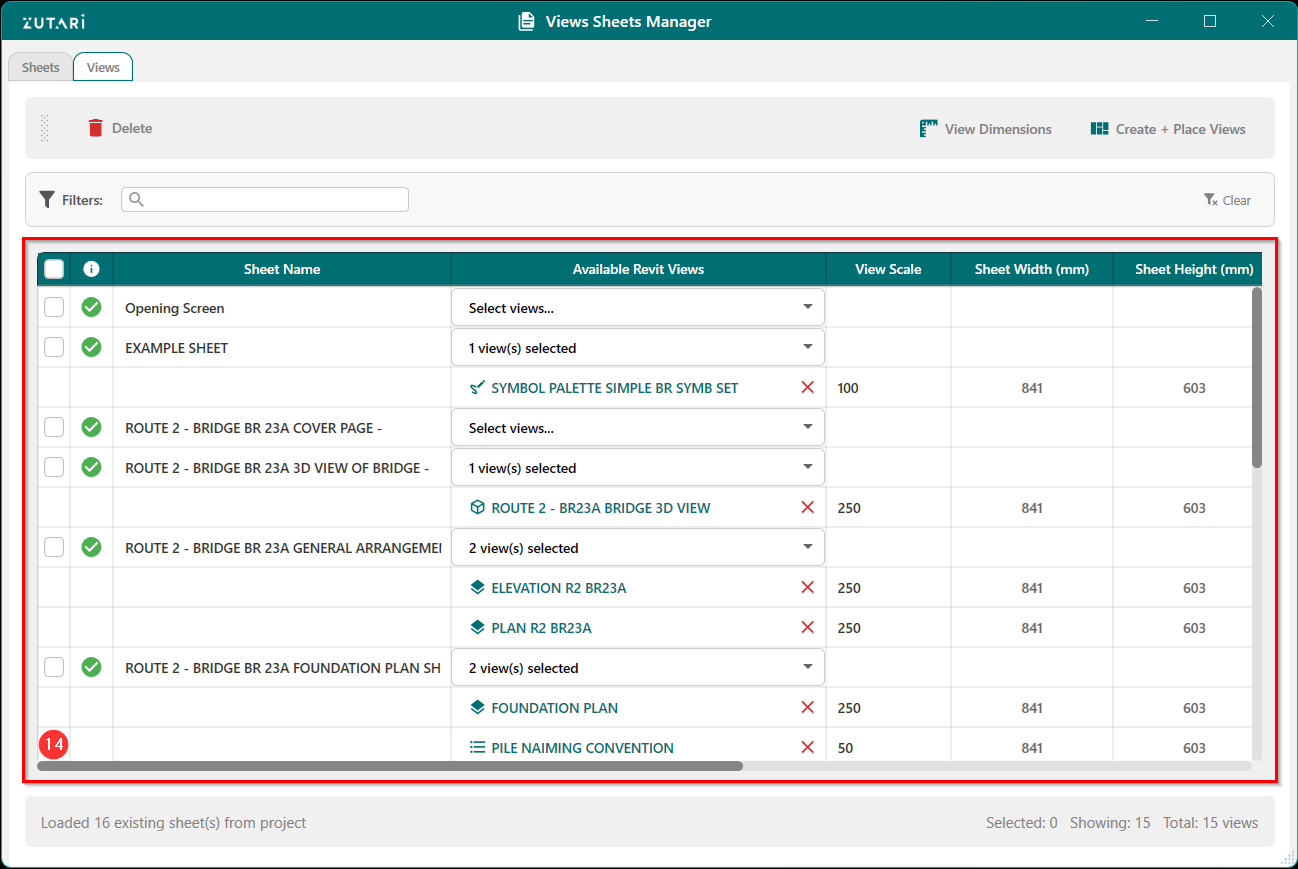Image resolution: width=1298 pixels, height=869 pixels.
Task: Remove the FOUNDATION PLAN view with red X
Action: click(807, 708)
